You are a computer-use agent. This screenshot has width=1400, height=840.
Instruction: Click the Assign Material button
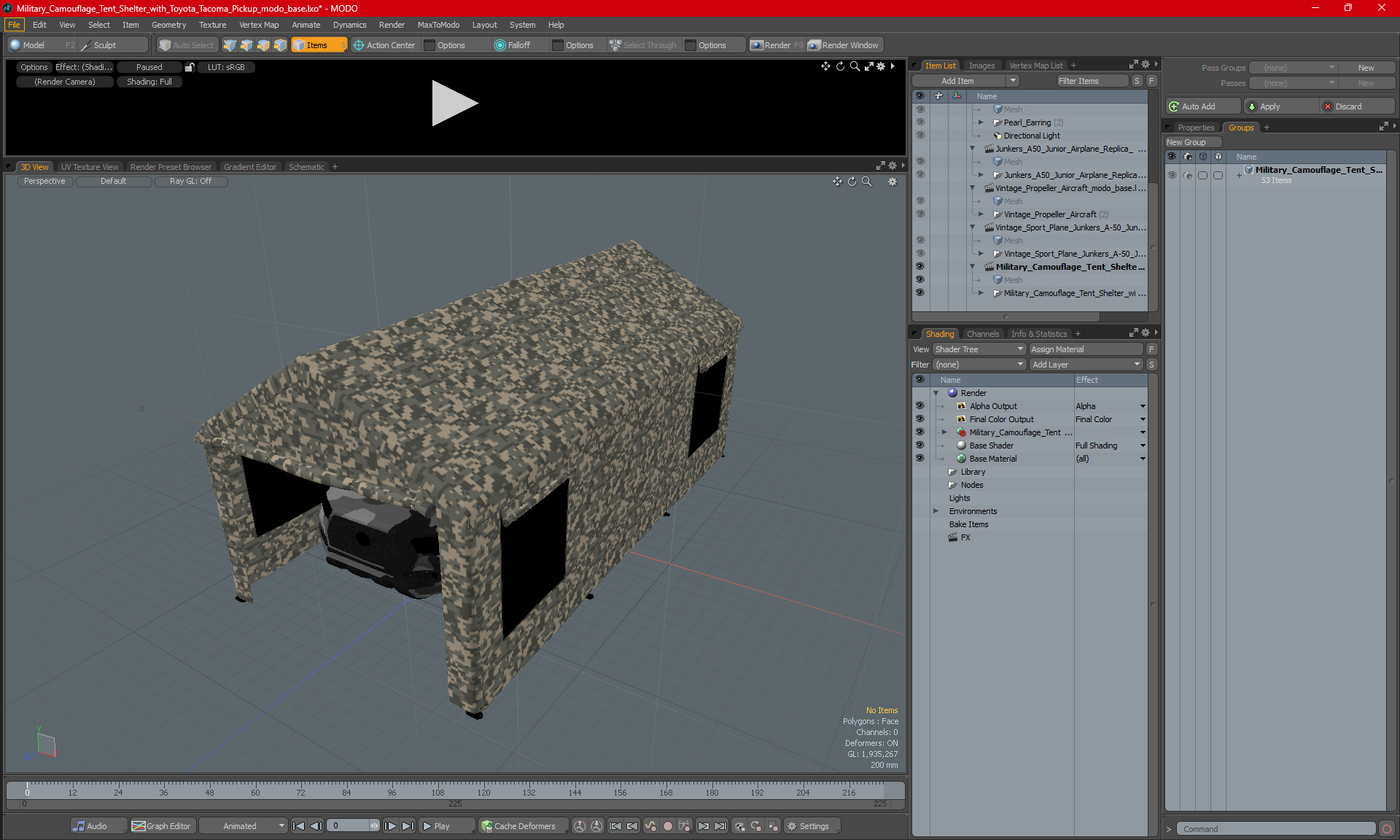(x=1086, y=349)
